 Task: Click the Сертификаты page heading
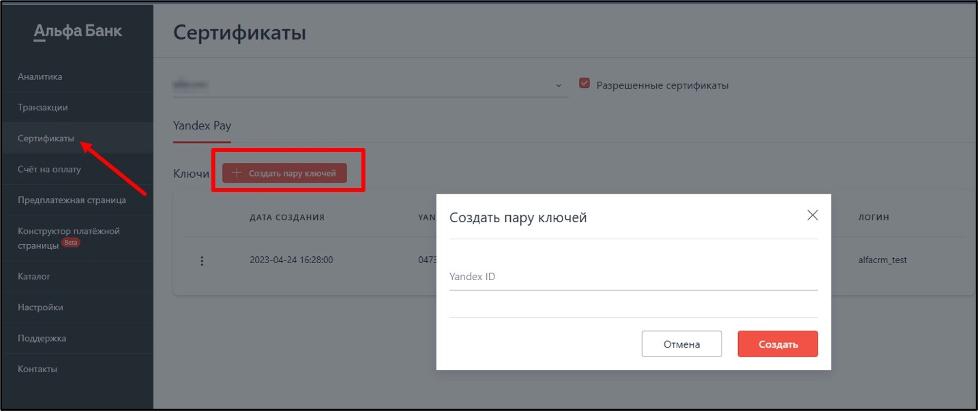click(240, 32)
